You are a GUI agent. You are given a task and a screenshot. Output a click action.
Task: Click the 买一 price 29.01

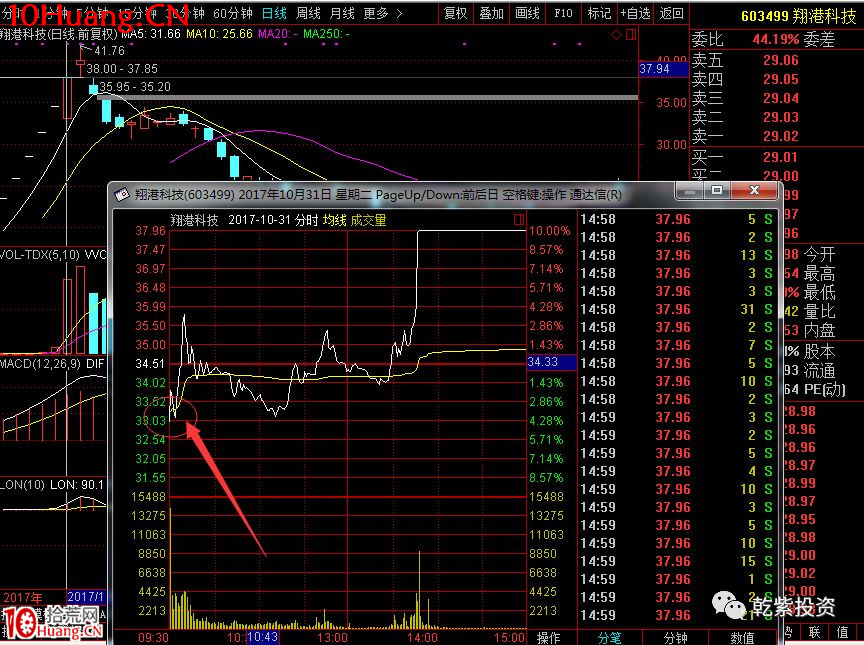pyautogui.click(x=780, y=158)
